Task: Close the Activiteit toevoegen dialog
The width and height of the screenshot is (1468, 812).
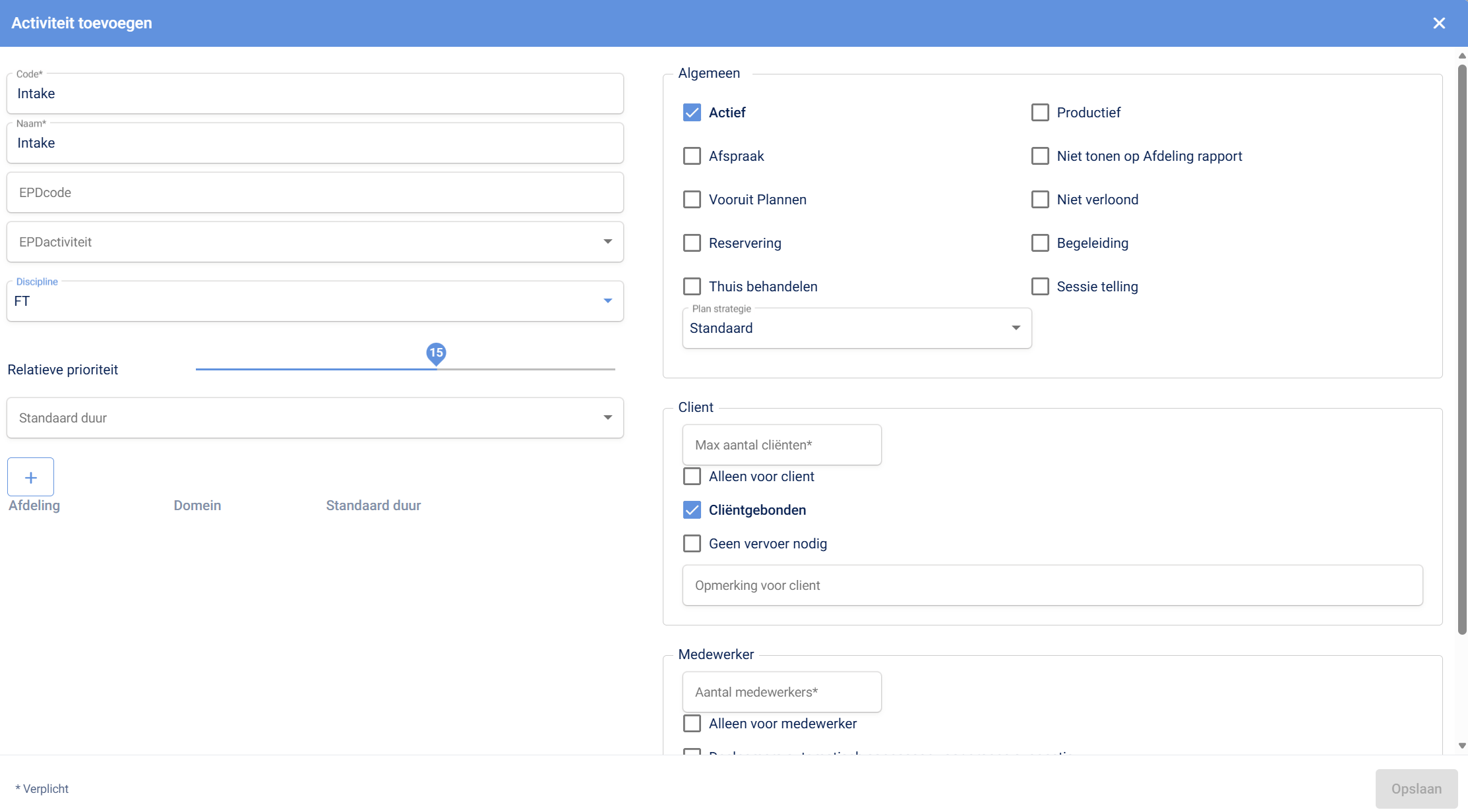Action: tap(1439, 23)
